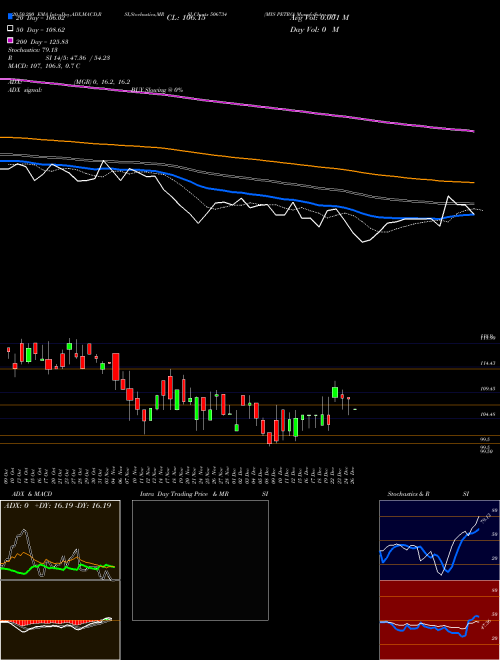Image resolution: width=500 pixels, height=660 pixels.
Task: Select the '20 Day = 106.02' legend text
Action: 40,18
